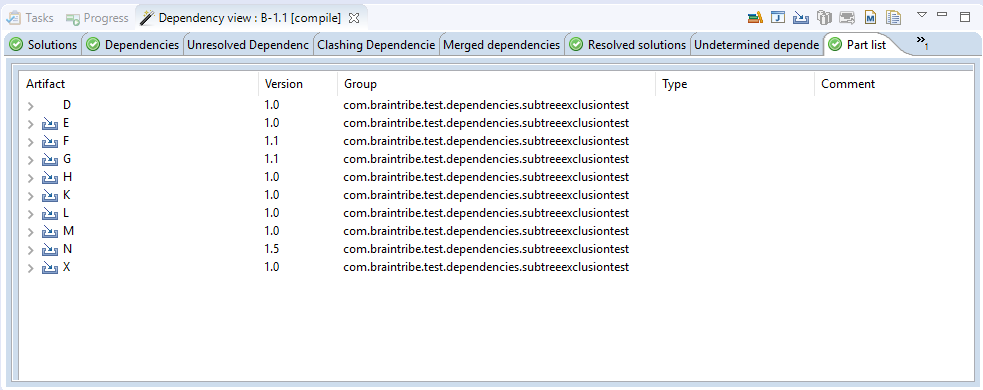This screenshot has height=390, width=983.
Task: Click the import icon beside artifact H
Action: click(x=50, y=177)
